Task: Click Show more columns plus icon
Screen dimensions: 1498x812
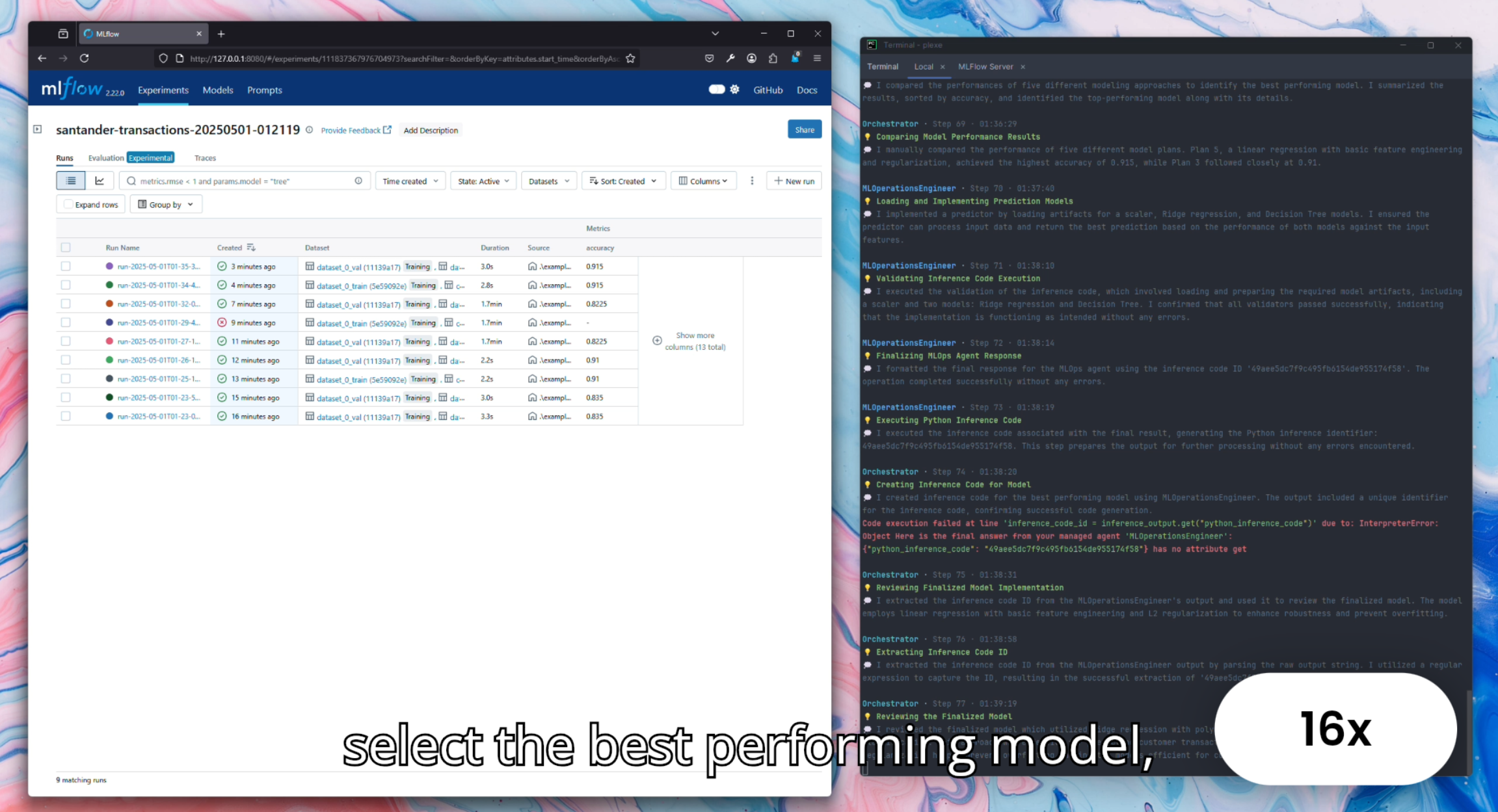Action: point(657,341)
